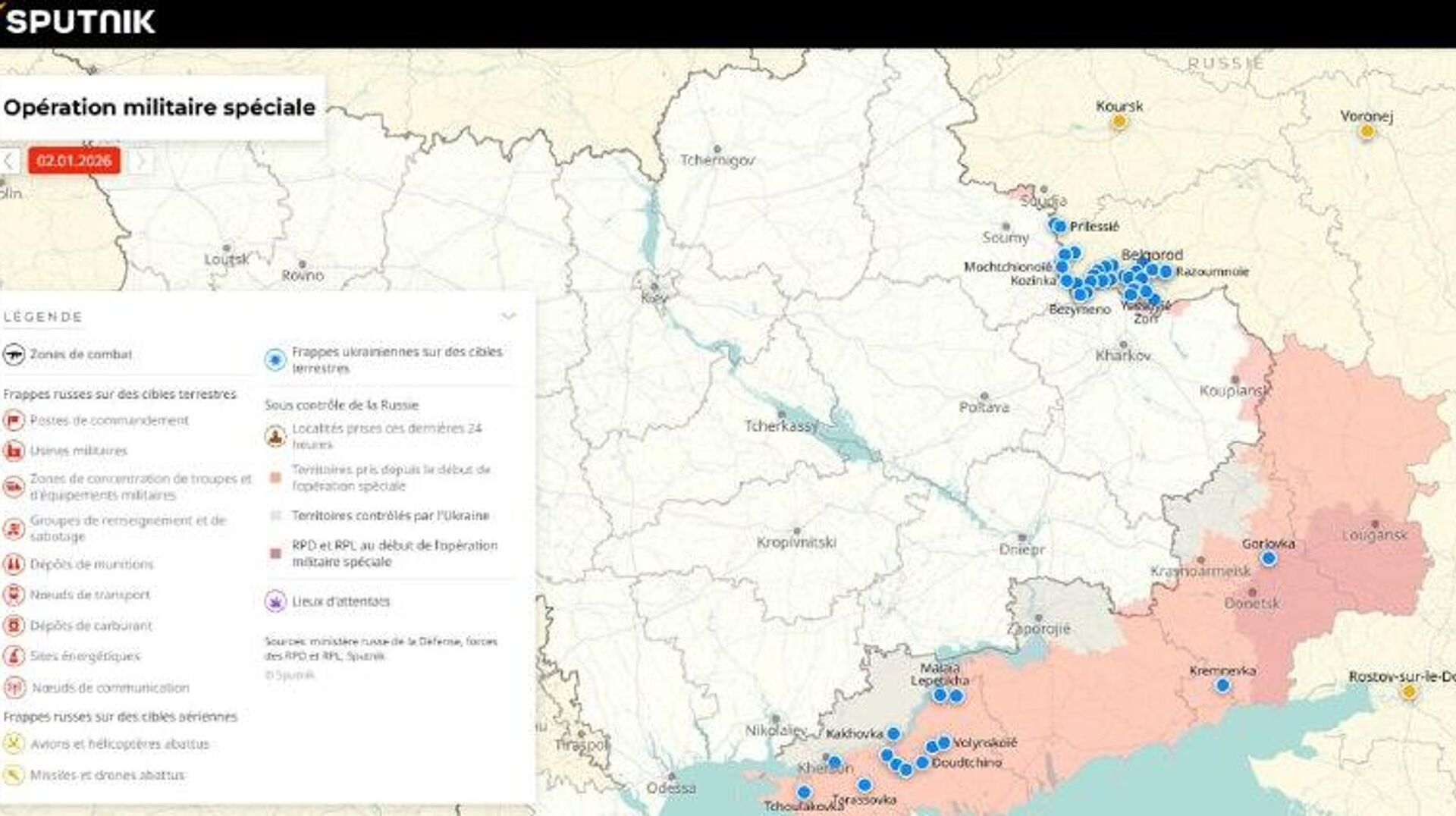Select the blue marker next to Prilessié
Image resolution: width=1456 pixels, height=816 pixels.
click(x=1059, y=226)
